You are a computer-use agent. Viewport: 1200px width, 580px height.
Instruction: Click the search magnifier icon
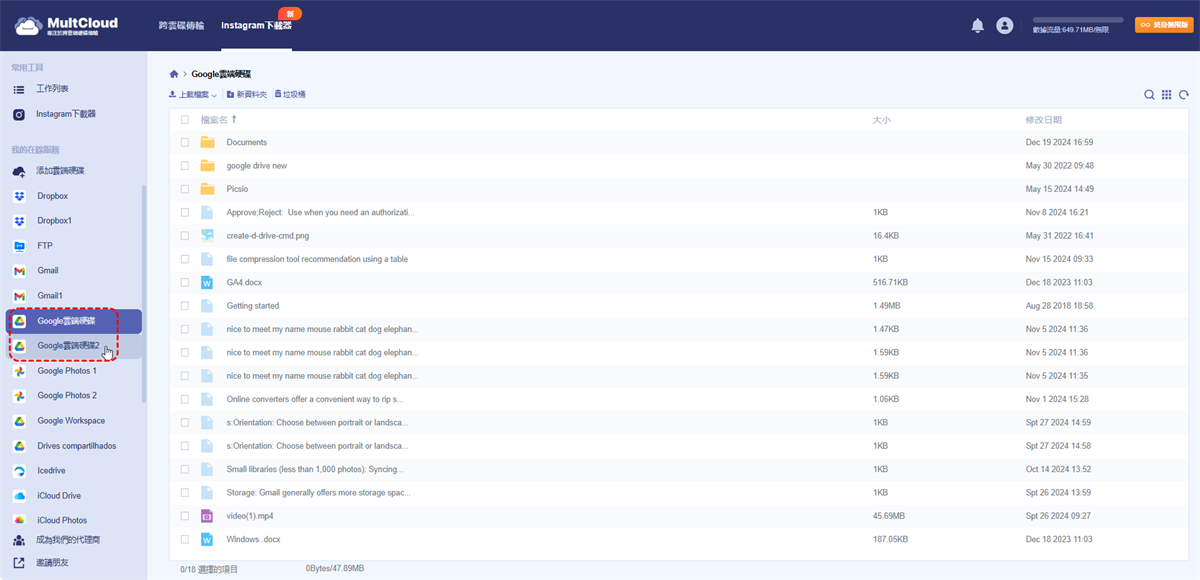pos(1149,95)
